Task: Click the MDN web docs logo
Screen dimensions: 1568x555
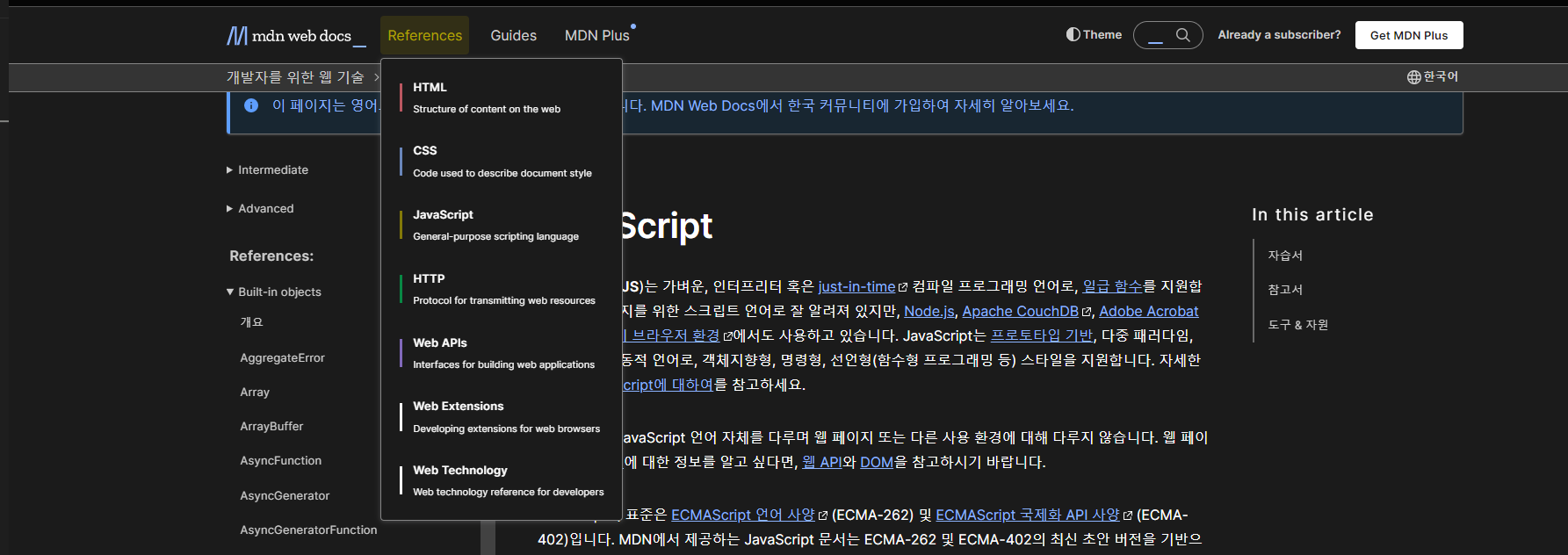Action: (x=296, y=36)
